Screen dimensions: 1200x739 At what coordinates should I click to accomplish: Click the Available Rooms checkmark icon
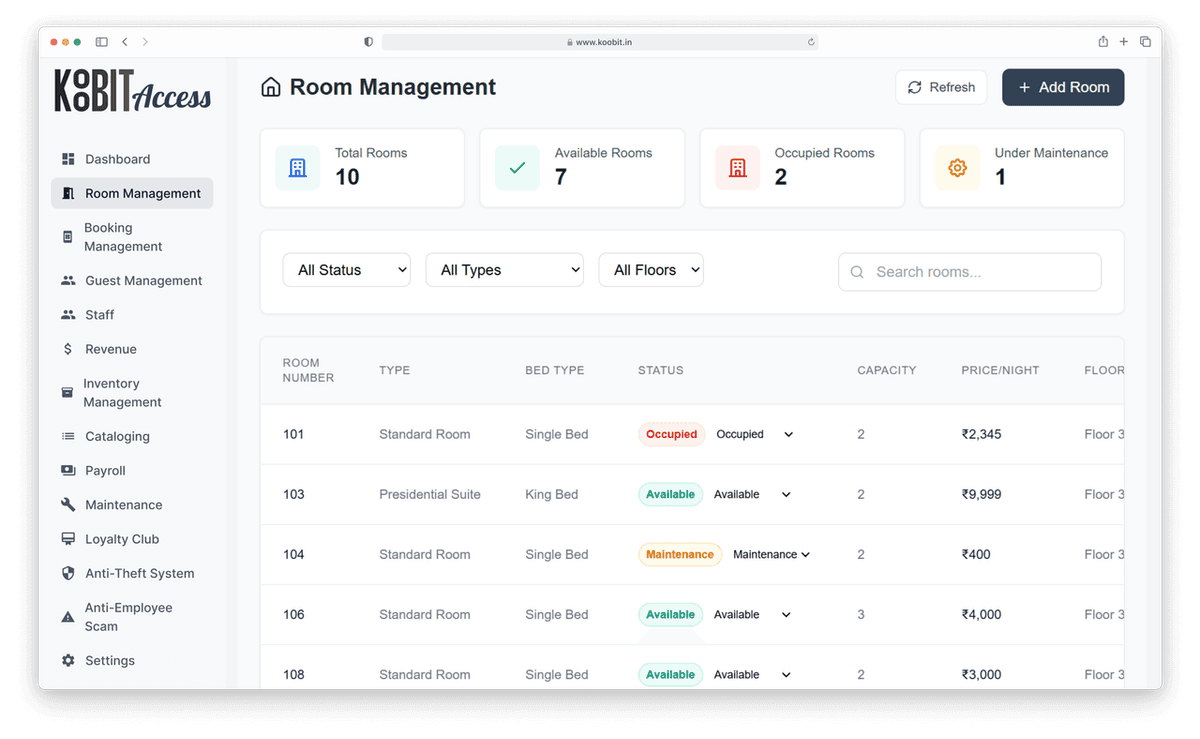coord(517,168)
